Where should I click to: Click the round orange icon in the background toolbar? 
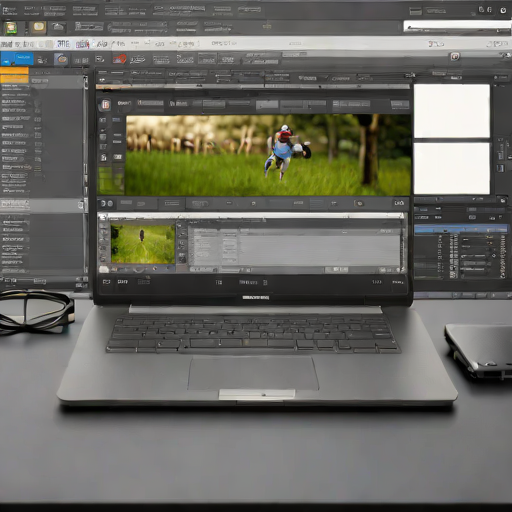click(x=61, y=59)
